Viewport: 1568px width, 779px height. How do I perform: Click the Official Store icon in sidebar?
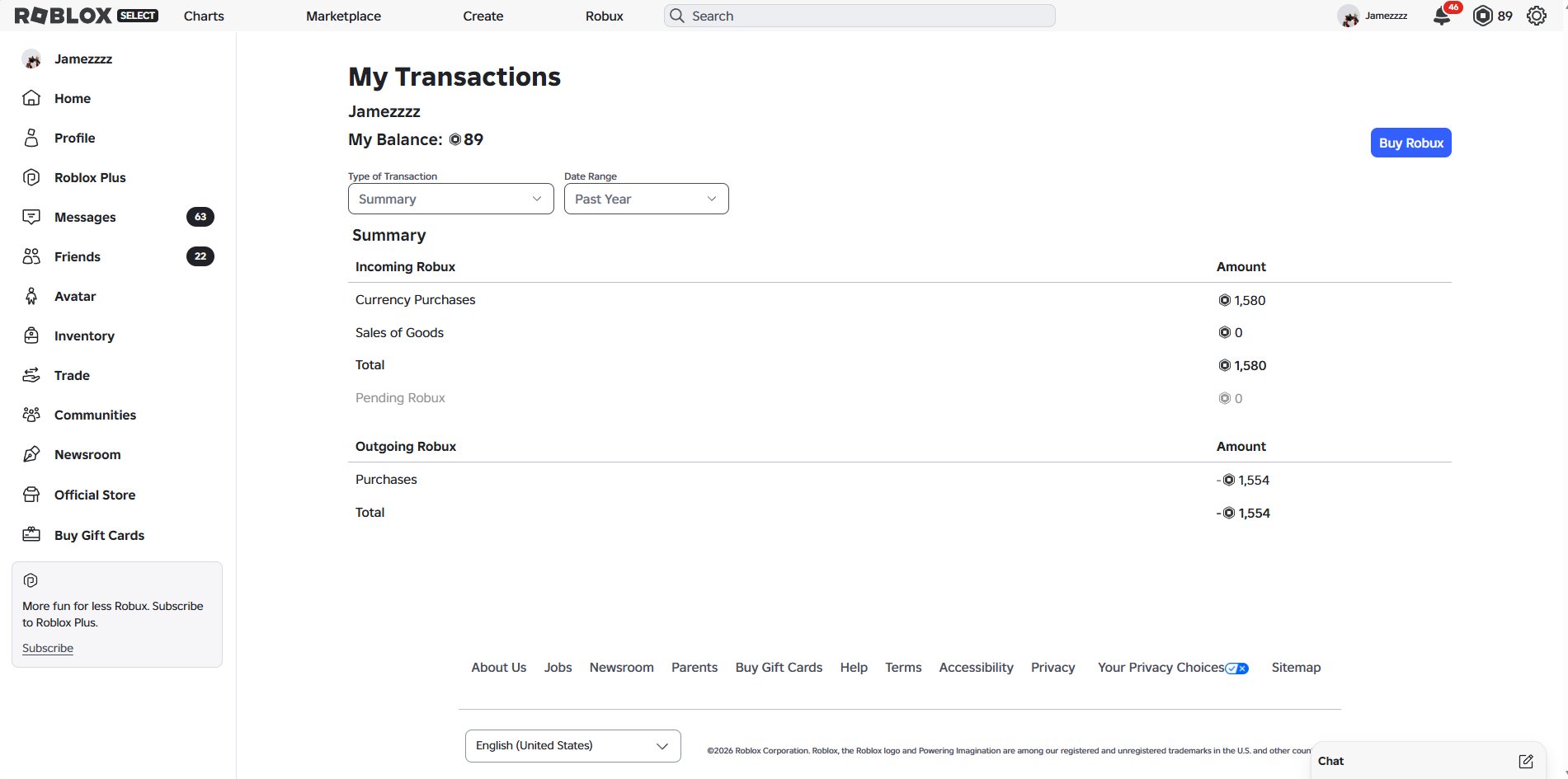[31, 495]
